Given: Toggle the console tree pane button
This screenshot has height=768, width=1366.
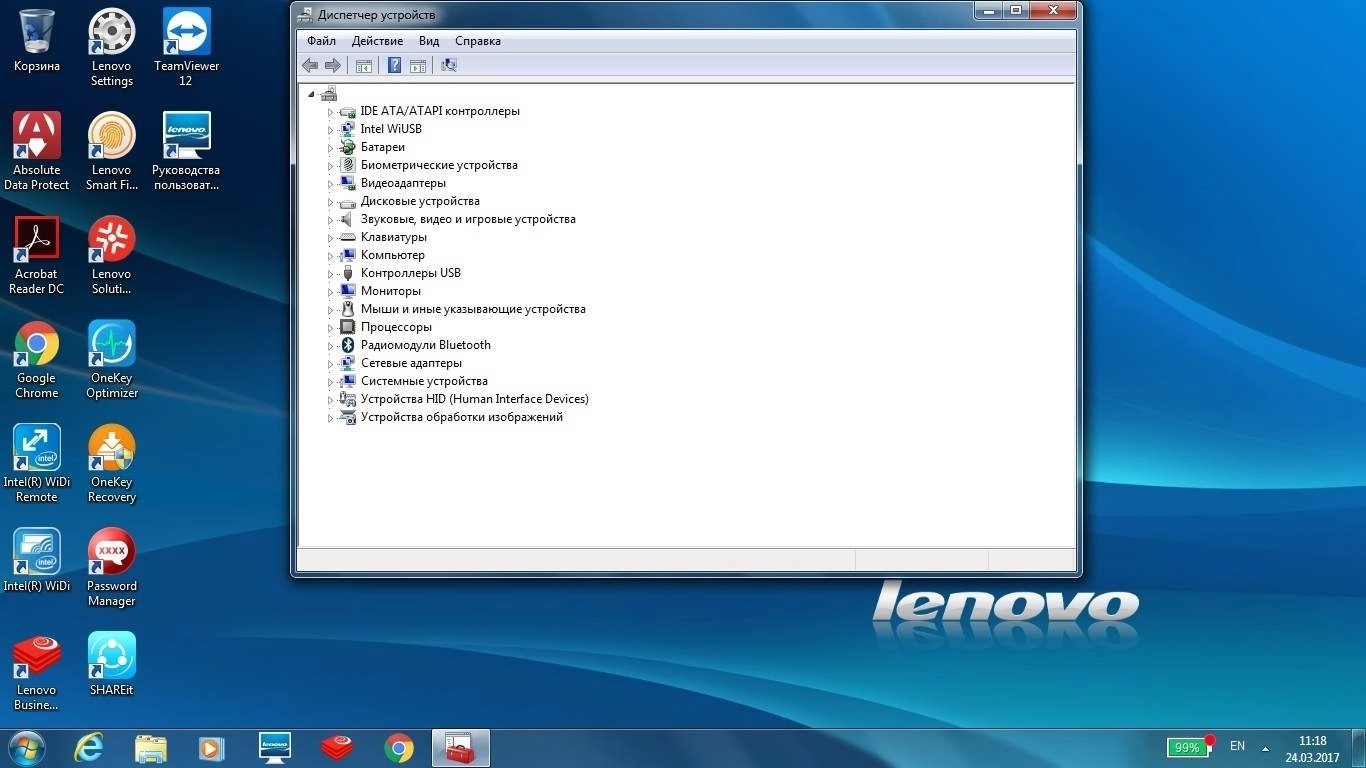Looking at the screenshot, I should click(364, 65).
